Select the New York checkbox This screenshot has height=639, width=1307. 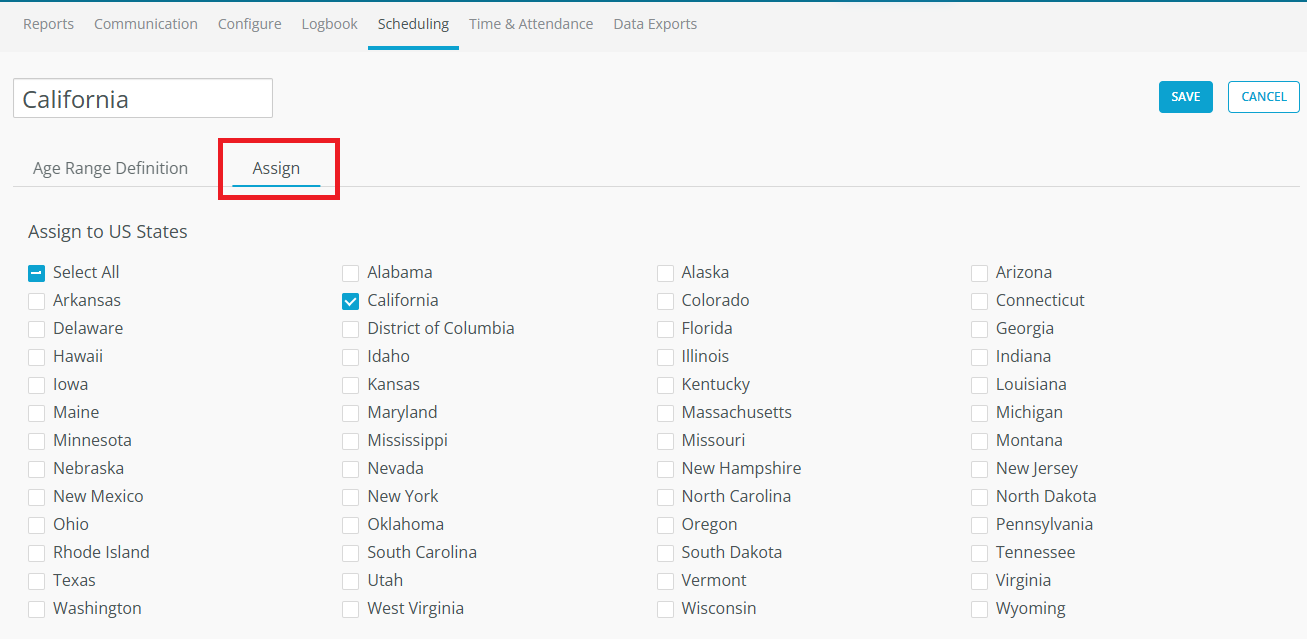coord(350,497)
